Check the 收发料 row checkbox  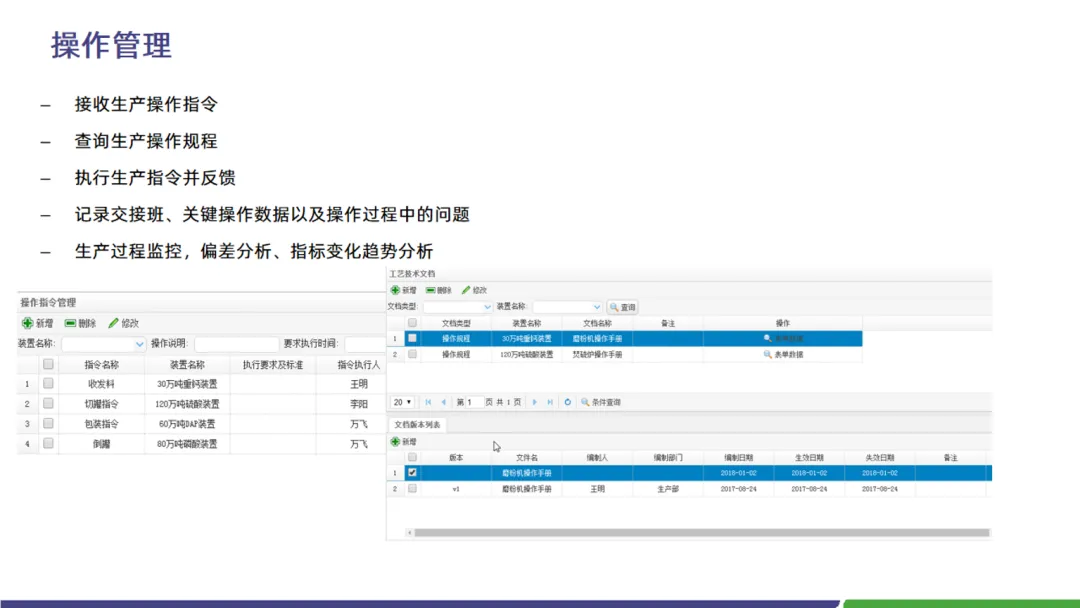pos(48,384)
